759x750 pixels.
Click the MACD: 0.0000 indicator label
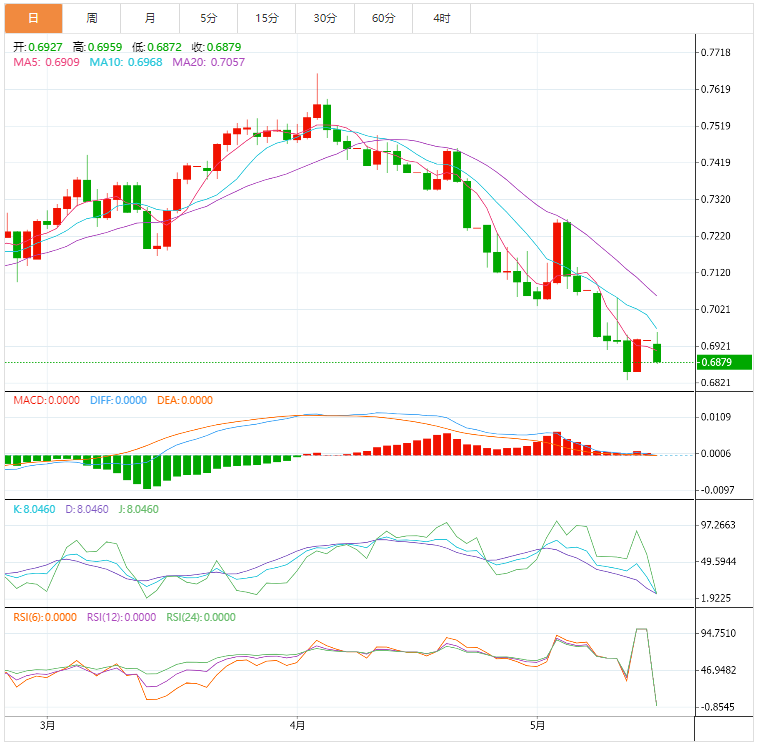46,400
